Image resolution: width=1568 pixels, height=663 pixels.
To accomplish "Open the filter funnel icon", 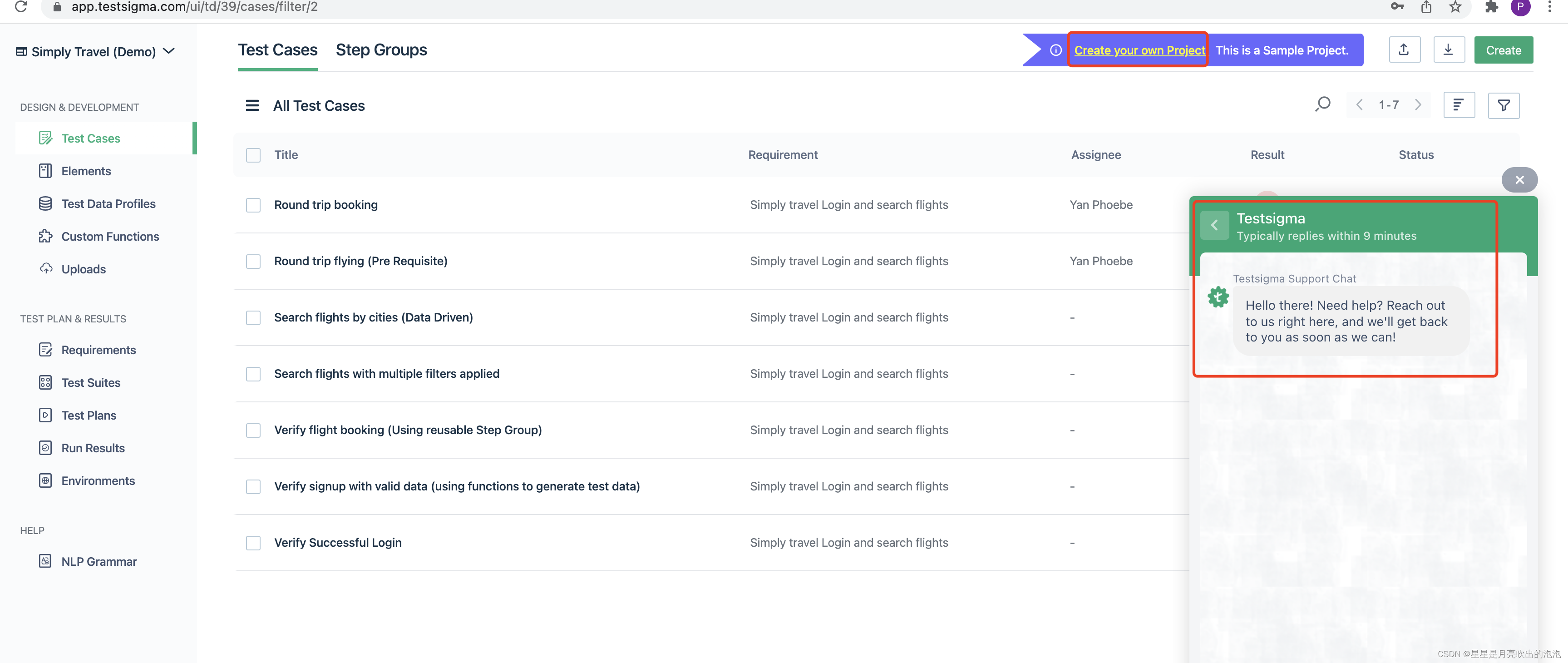I will coord(1503,105).
